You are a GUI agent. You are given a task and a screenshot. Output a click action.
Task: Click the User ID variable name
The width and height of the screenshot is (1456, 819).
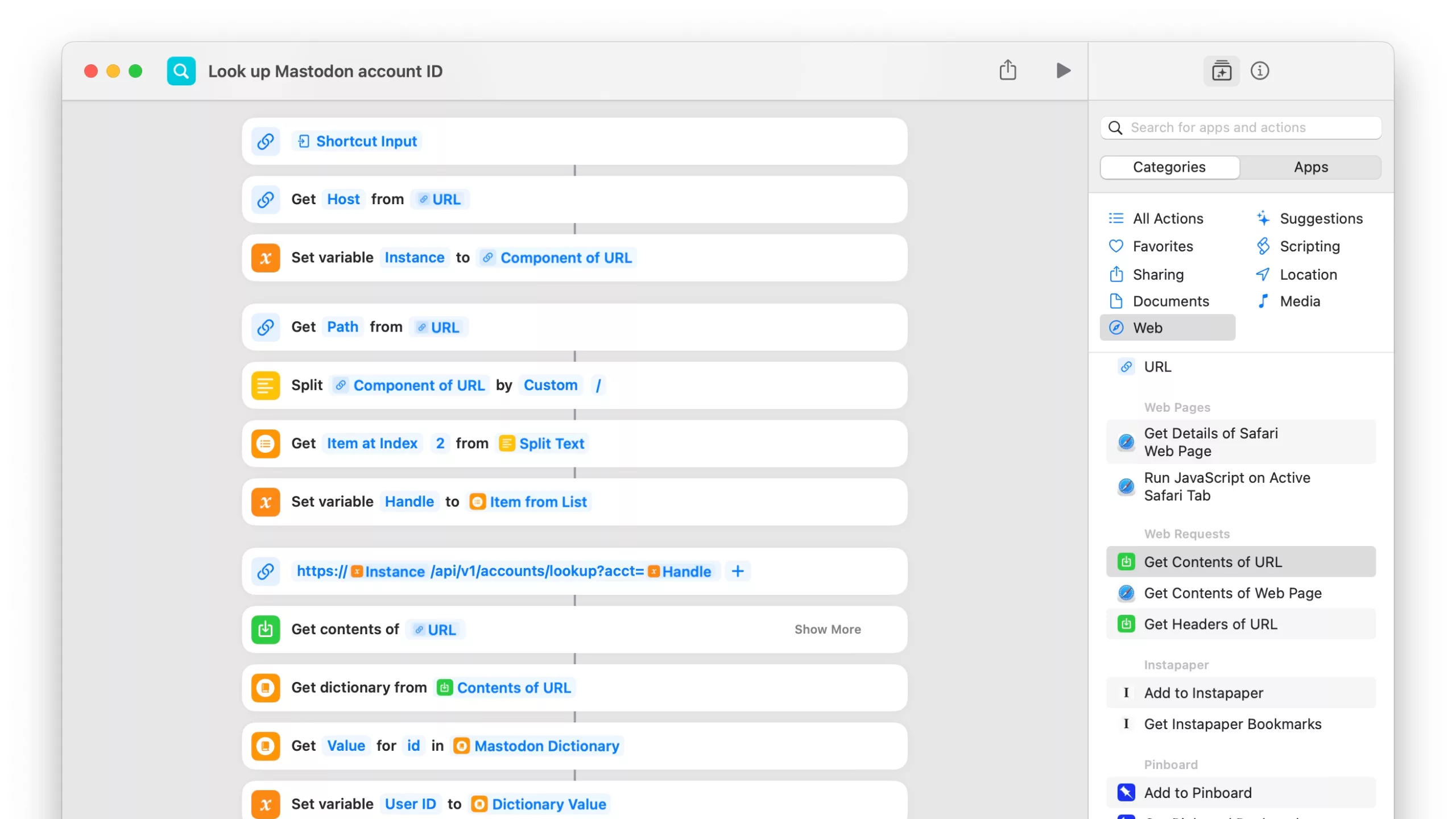pyautogui.click(x=410, y=804)
